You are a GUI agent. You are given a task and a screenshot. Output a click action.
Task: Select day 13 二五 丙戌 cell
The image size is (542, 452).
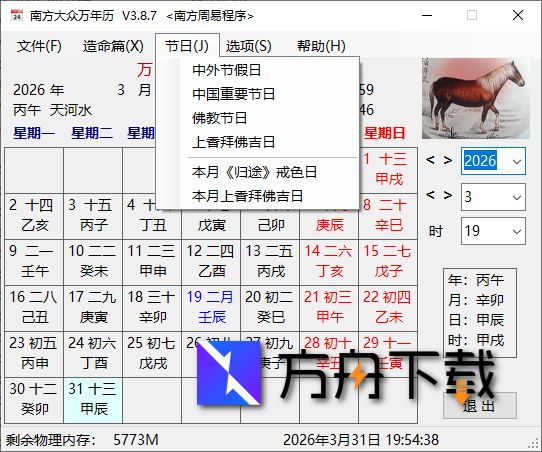click(270, 262)
